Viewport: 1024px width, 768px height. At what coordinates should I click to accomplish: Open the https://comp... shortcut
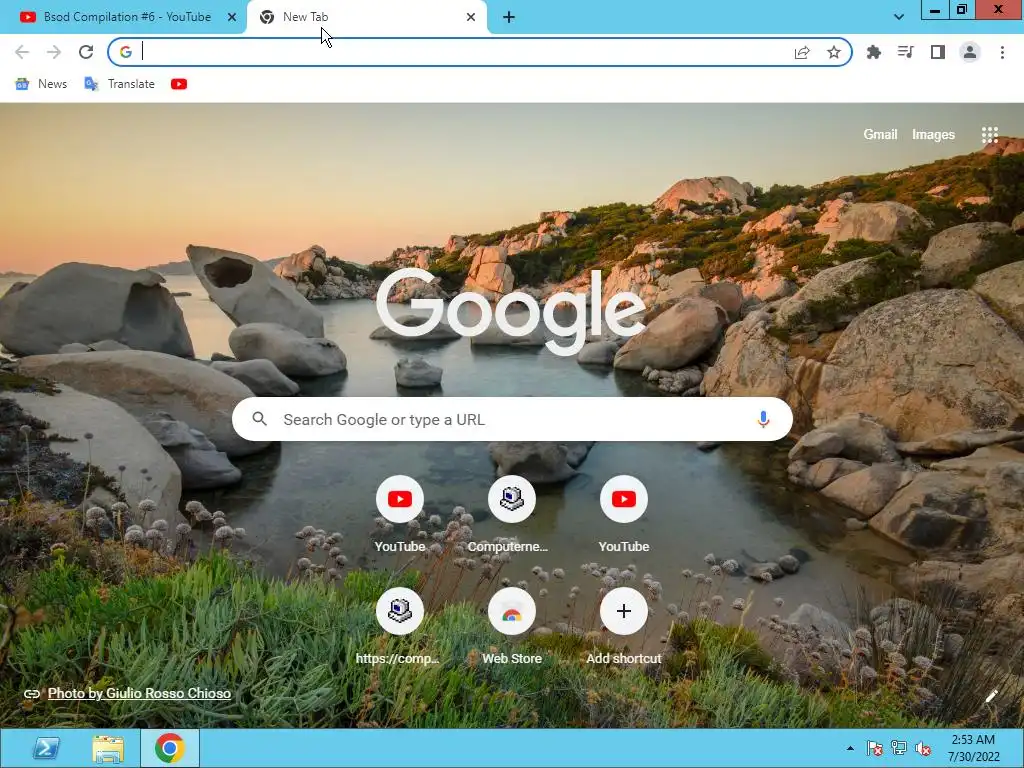click(400, 627)
